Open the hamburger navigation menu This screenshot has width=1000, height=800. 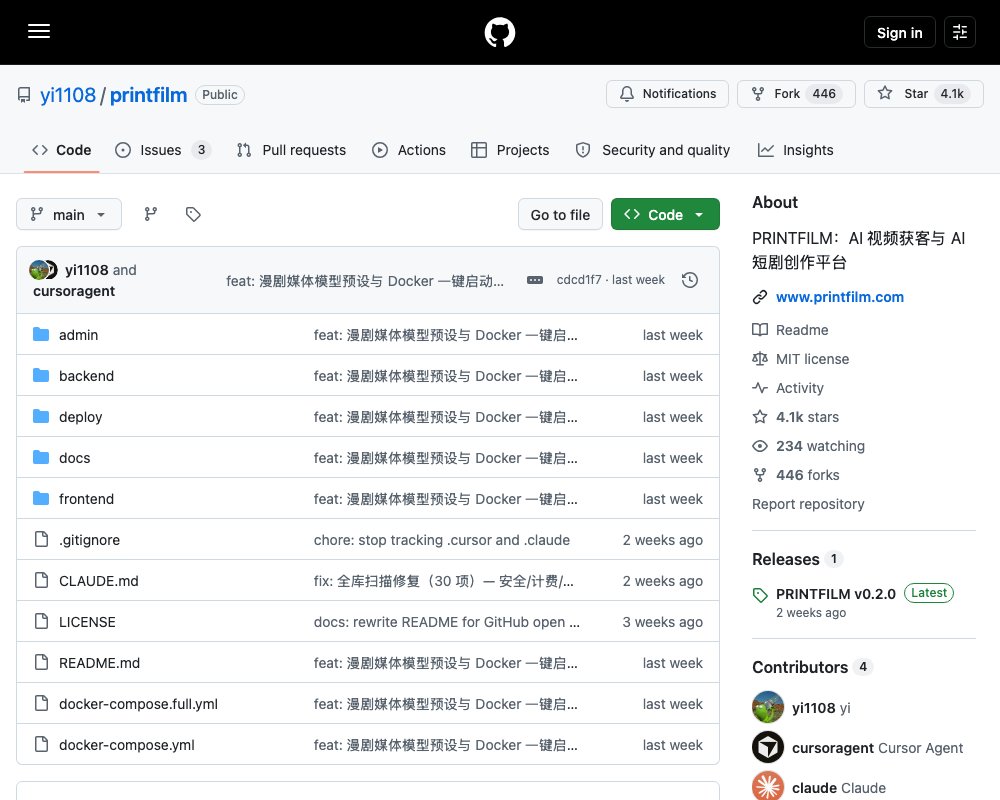tap(39, 31)
